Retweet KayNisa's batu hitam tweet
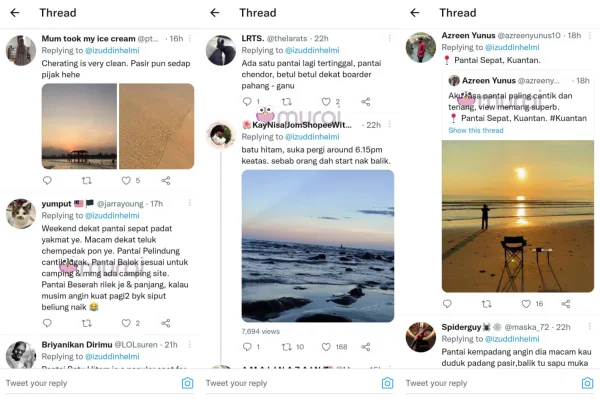 287,347
